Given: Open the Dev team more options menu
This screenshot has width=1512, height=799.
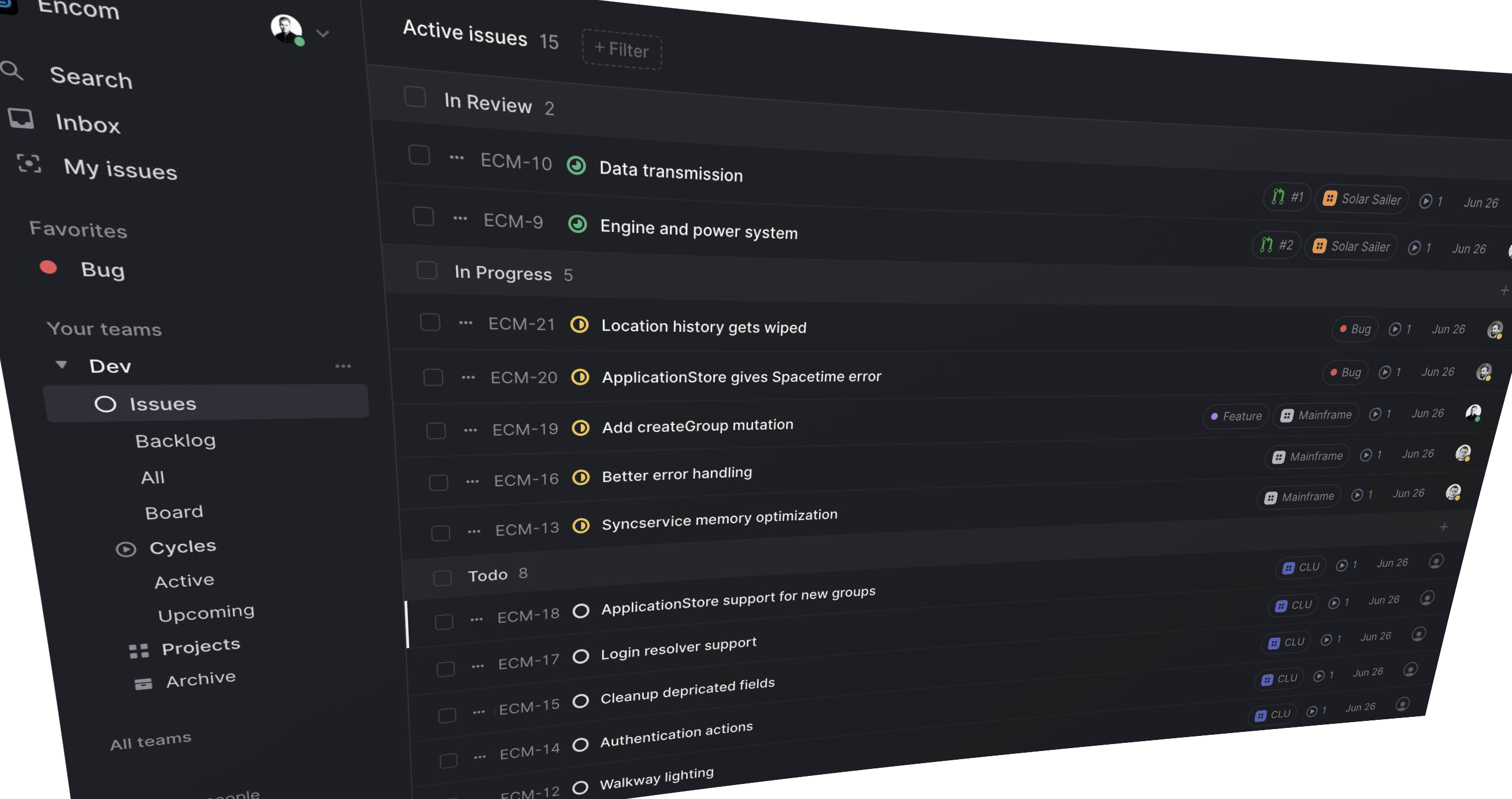Looking at the screenshot, I should [343, 367].
